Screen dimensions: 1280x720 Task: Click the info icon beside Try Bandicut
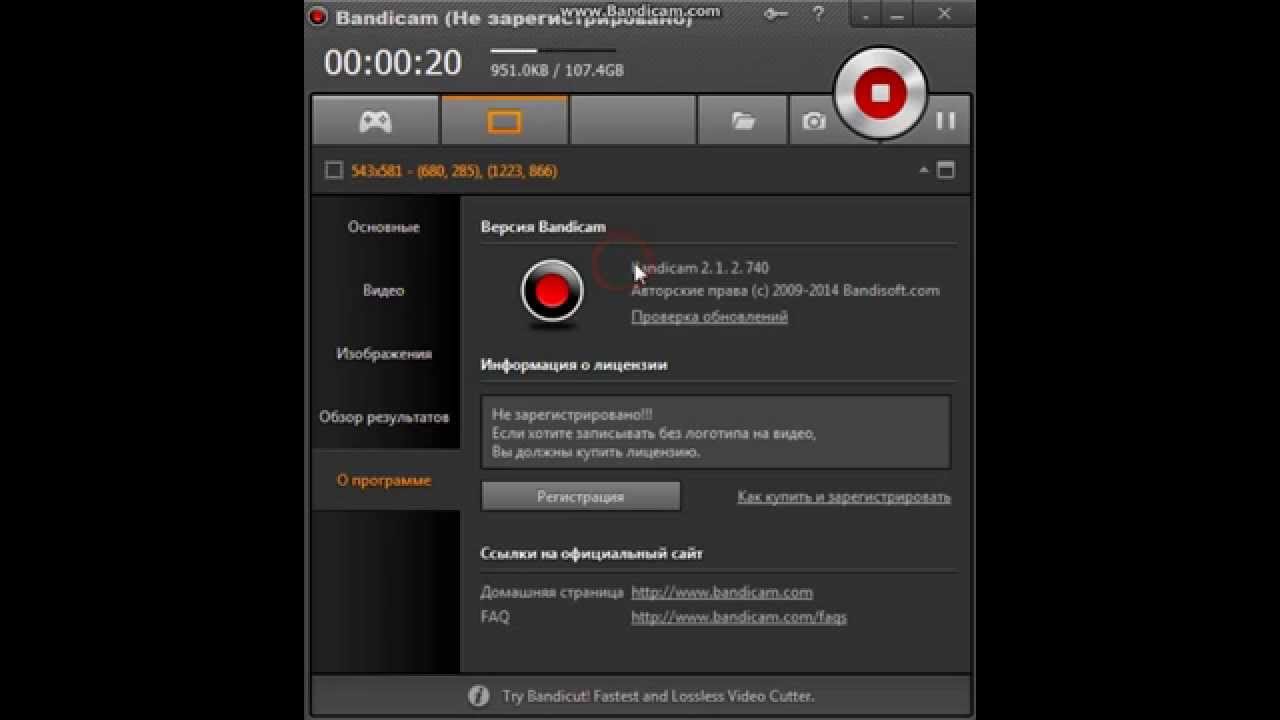(x=479, y=695)
